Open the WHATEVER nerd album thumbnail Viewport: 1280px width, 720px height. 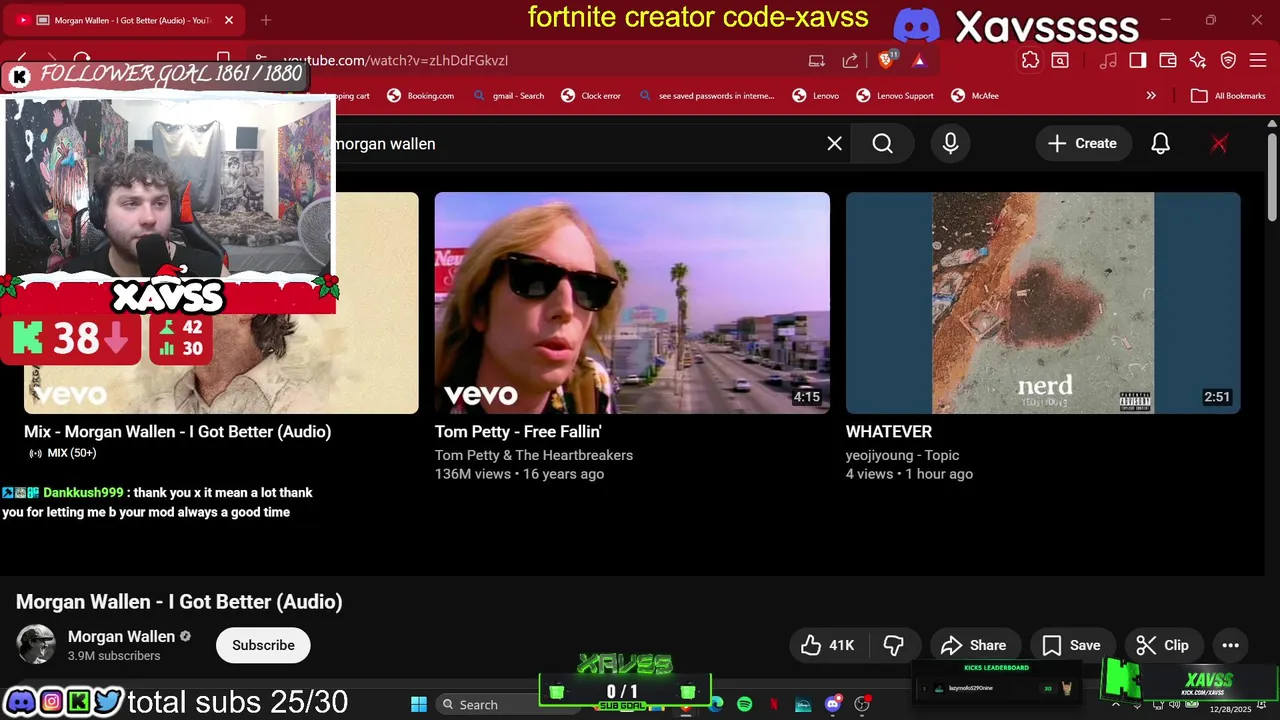click(x=1043, y=303)
